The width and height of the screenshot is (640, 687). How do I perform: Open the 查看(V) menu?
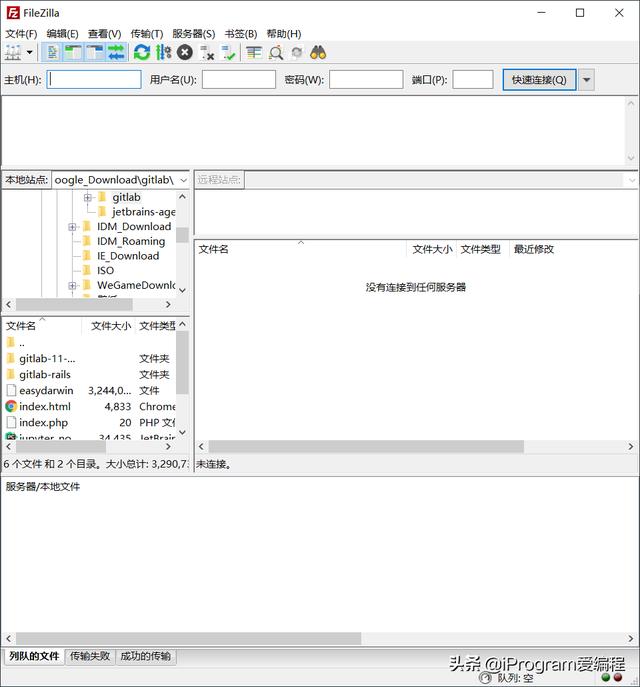point(104,34)
